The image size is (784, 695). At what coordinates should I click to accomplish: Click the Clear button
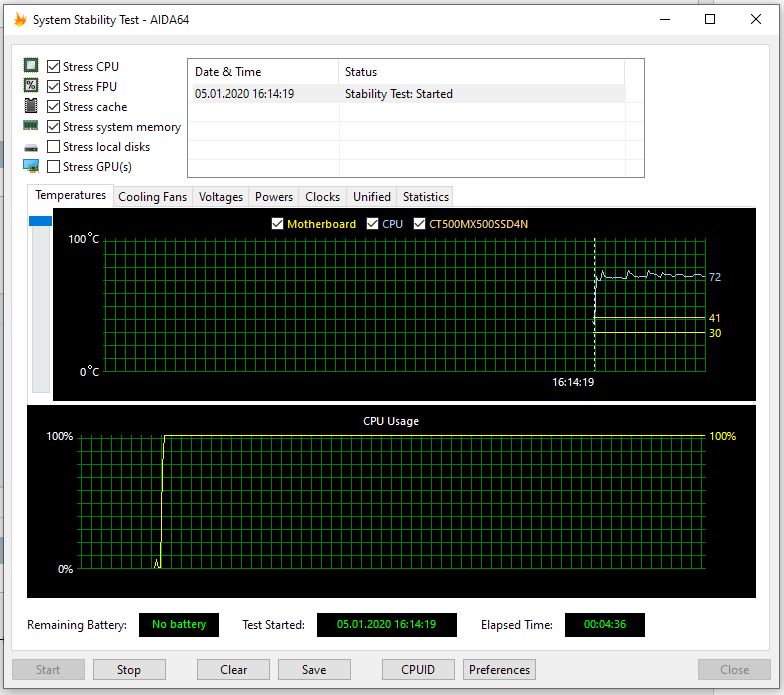(x=234, y=670)
